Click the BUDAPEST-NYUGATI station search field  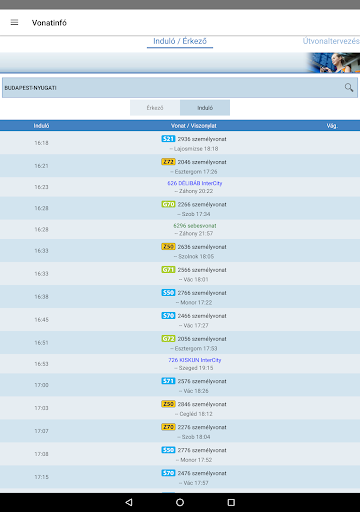coord(180,88)
